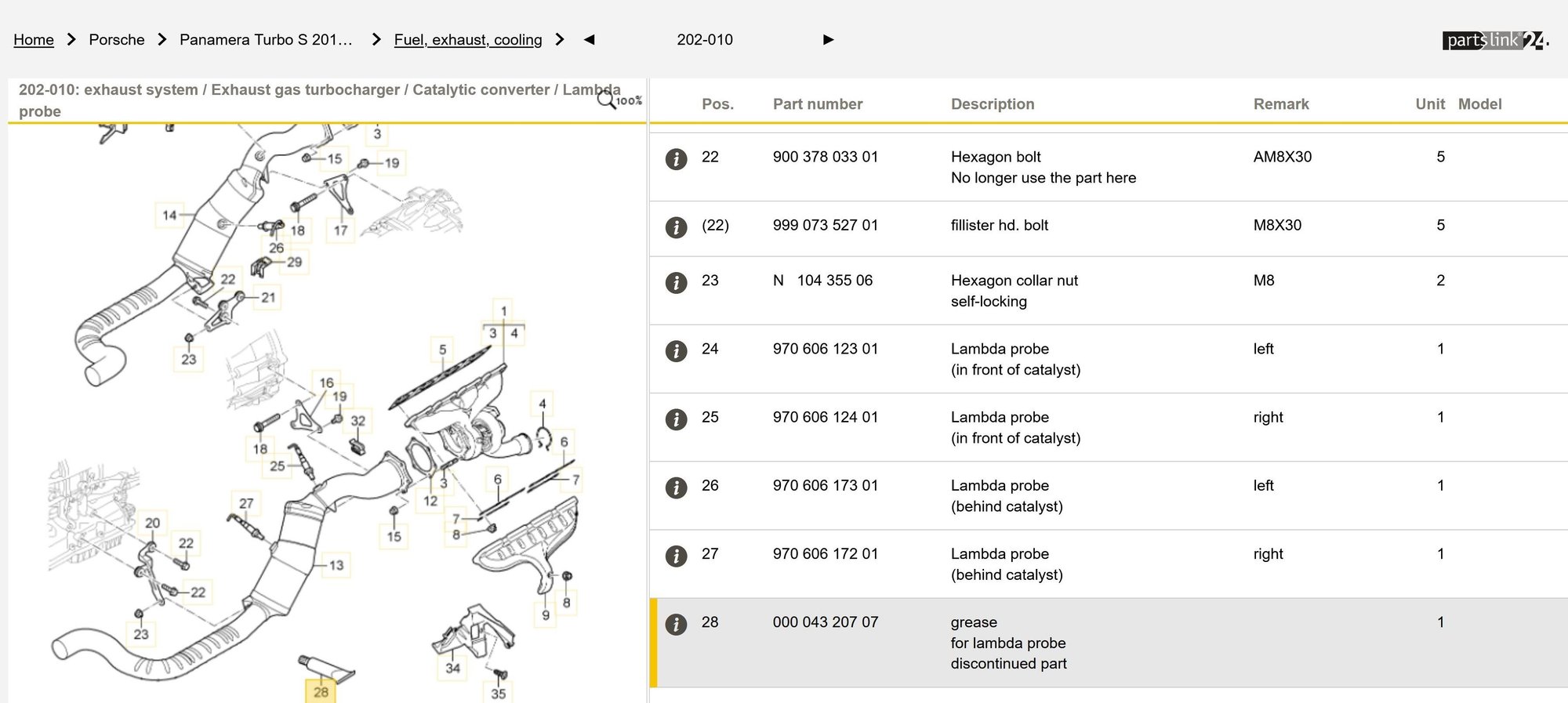Select part number 970 606 172 01 row
1568x703 pixels.
(x=826, y=554)
